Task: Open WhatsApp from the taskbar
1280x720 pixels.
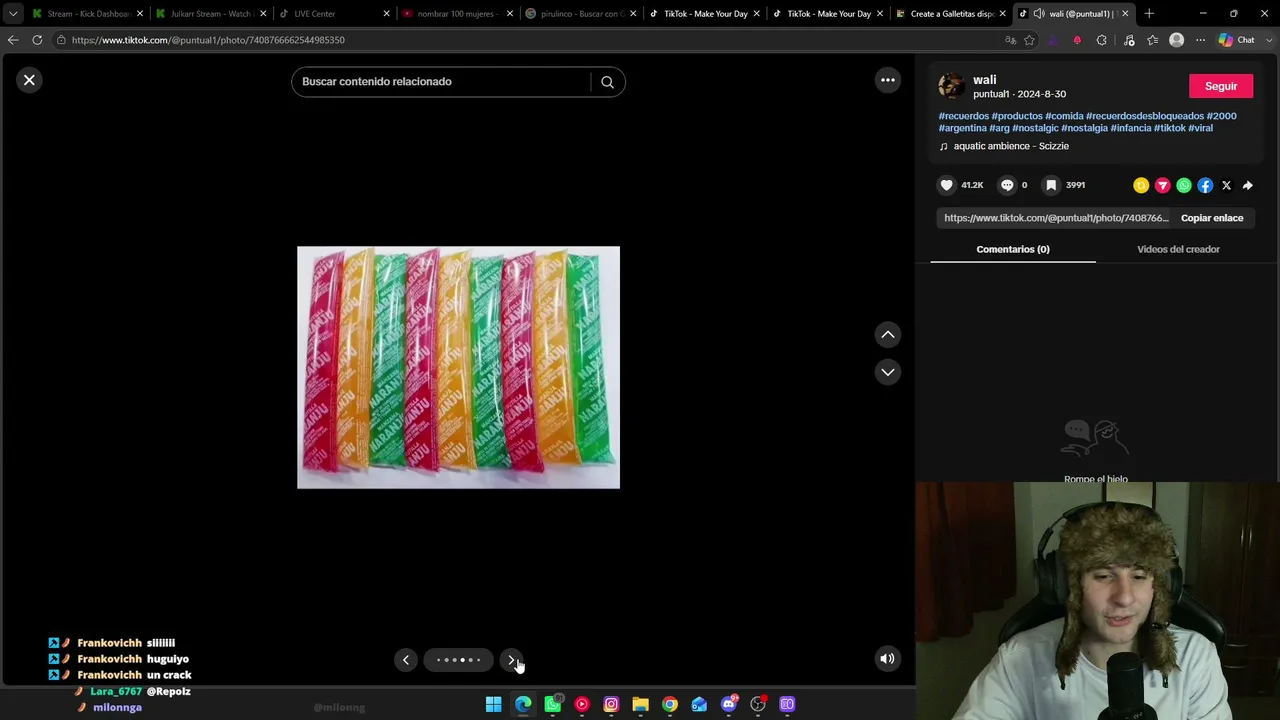Action: 553,704
